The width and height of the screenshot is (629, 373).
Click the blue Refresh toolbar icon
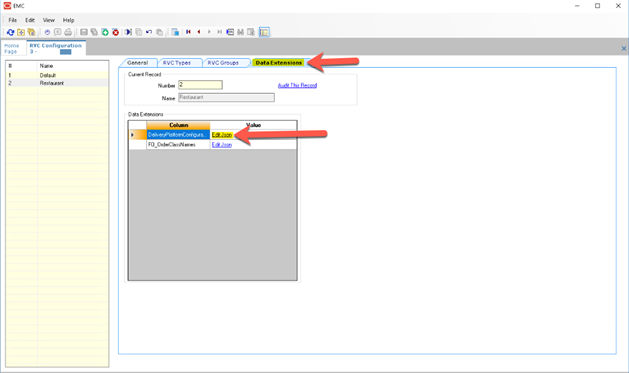click(10, 32)
